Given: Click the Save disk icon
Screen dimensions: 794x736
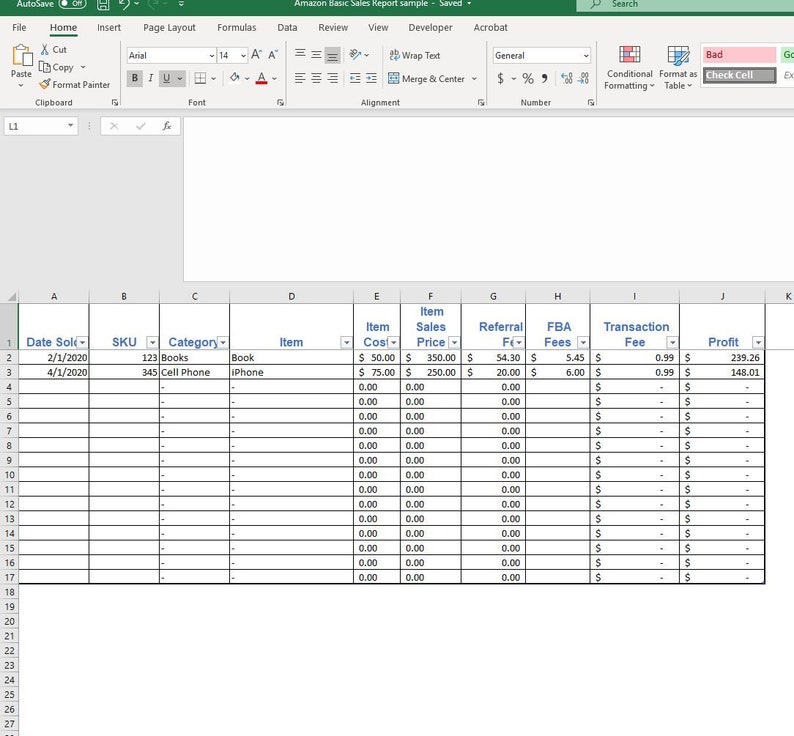Looking at the screenshot, I should (x=103, y=5).
